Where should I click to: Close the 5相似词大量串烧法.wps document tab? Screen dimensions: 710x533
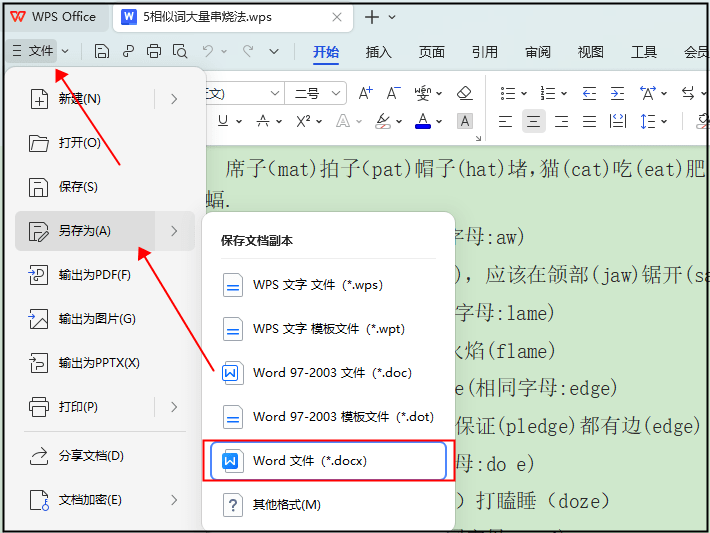[x=337, y=17]
